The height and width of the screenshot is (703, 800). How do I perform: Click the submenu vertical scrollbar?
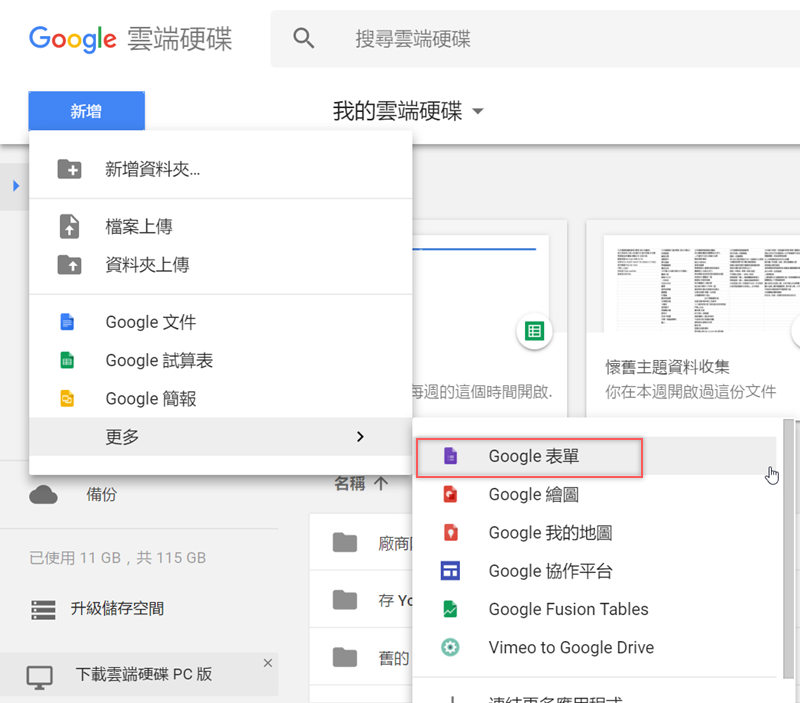(x=788, y=548)
